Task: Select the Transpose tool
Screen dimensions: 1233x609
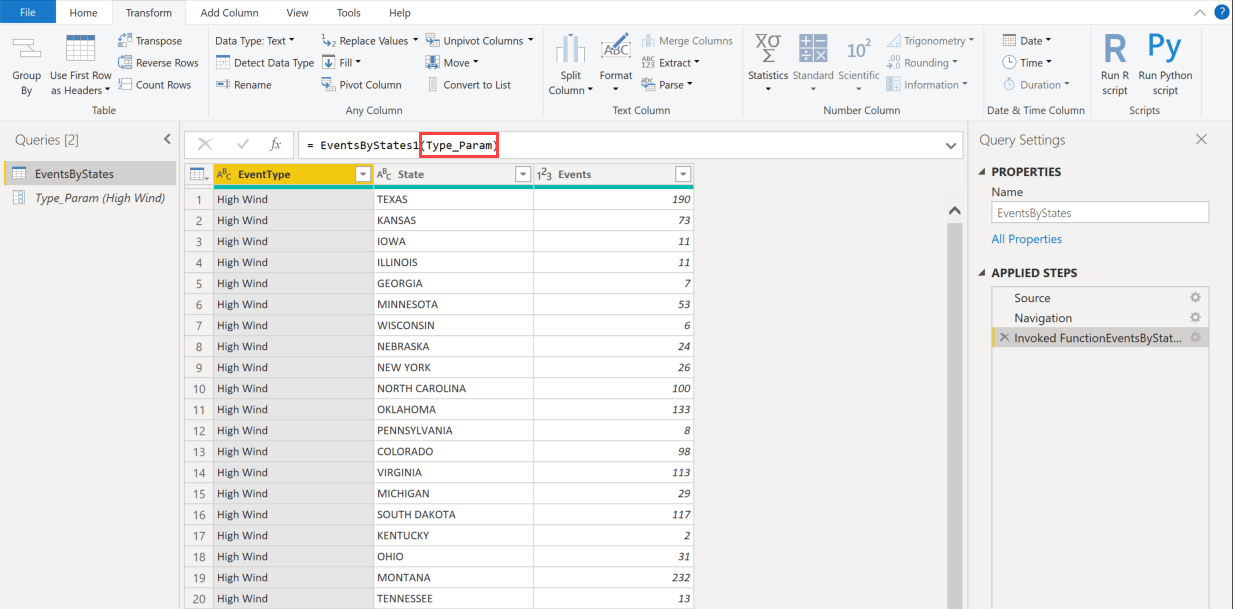Action: tap(155, 40)
